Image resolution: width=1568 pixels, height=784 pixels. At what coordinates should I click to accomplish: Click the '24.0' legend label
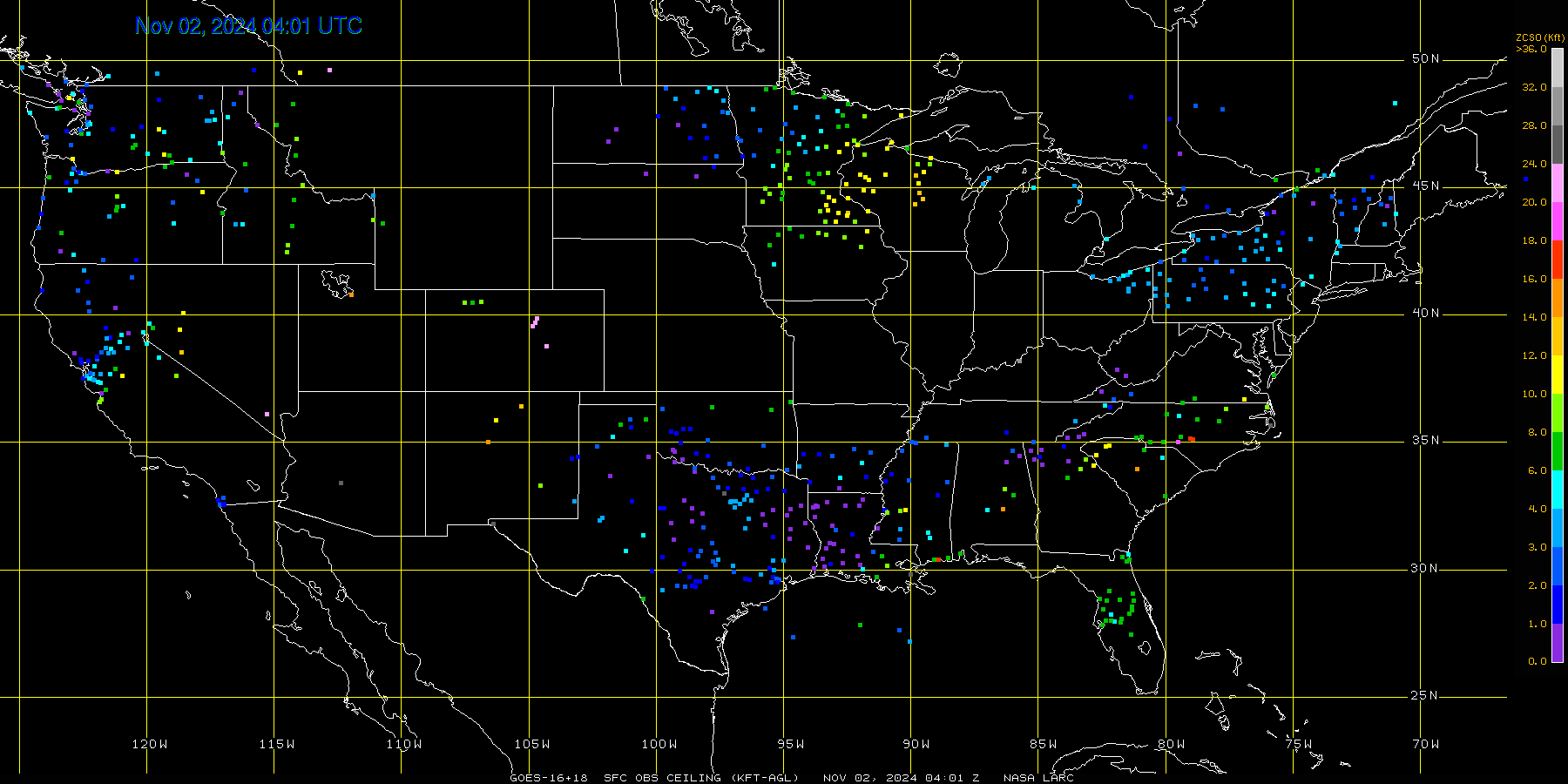click(x=1534, y=164)
